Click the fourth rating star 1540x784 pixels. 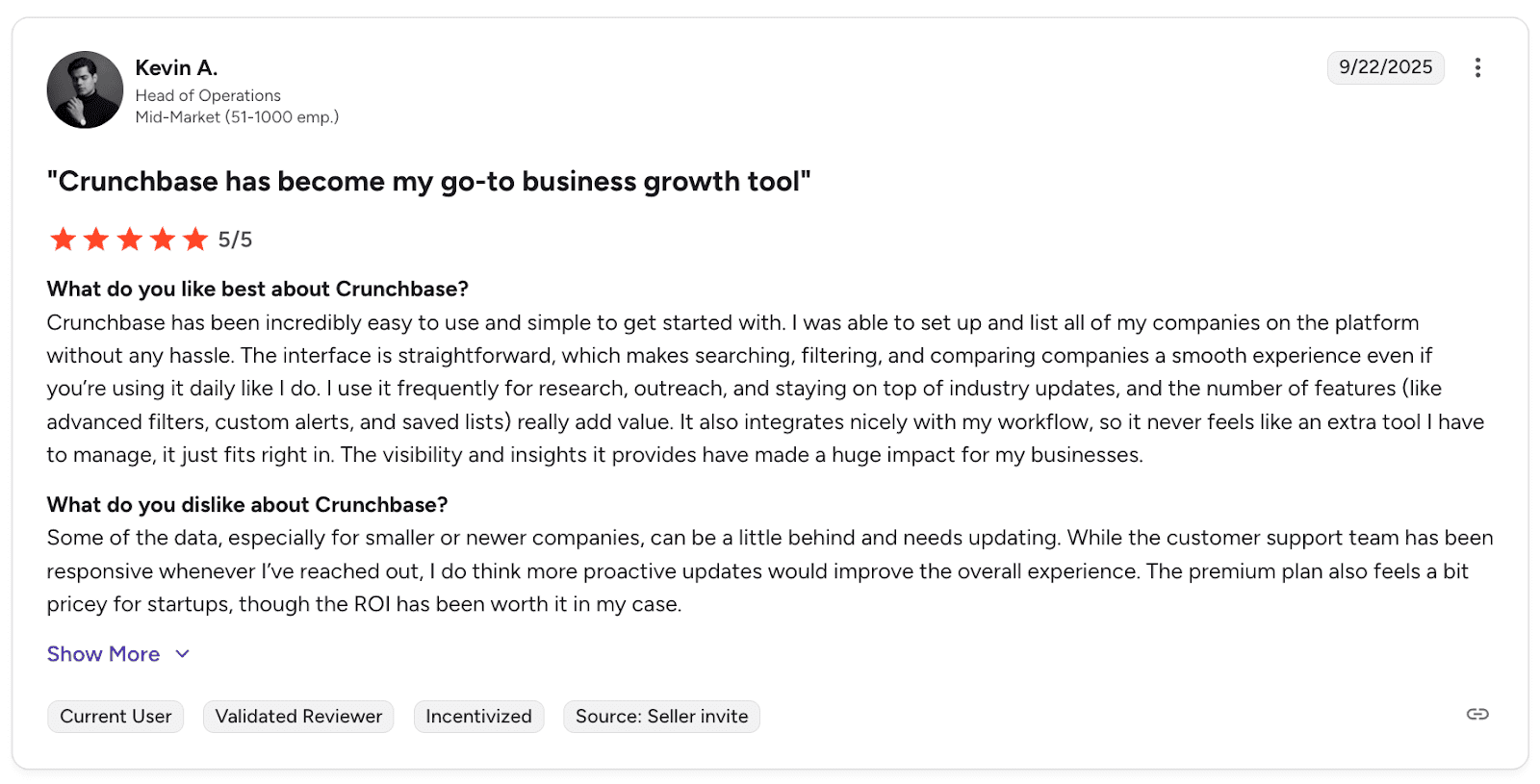pos(163,239)
